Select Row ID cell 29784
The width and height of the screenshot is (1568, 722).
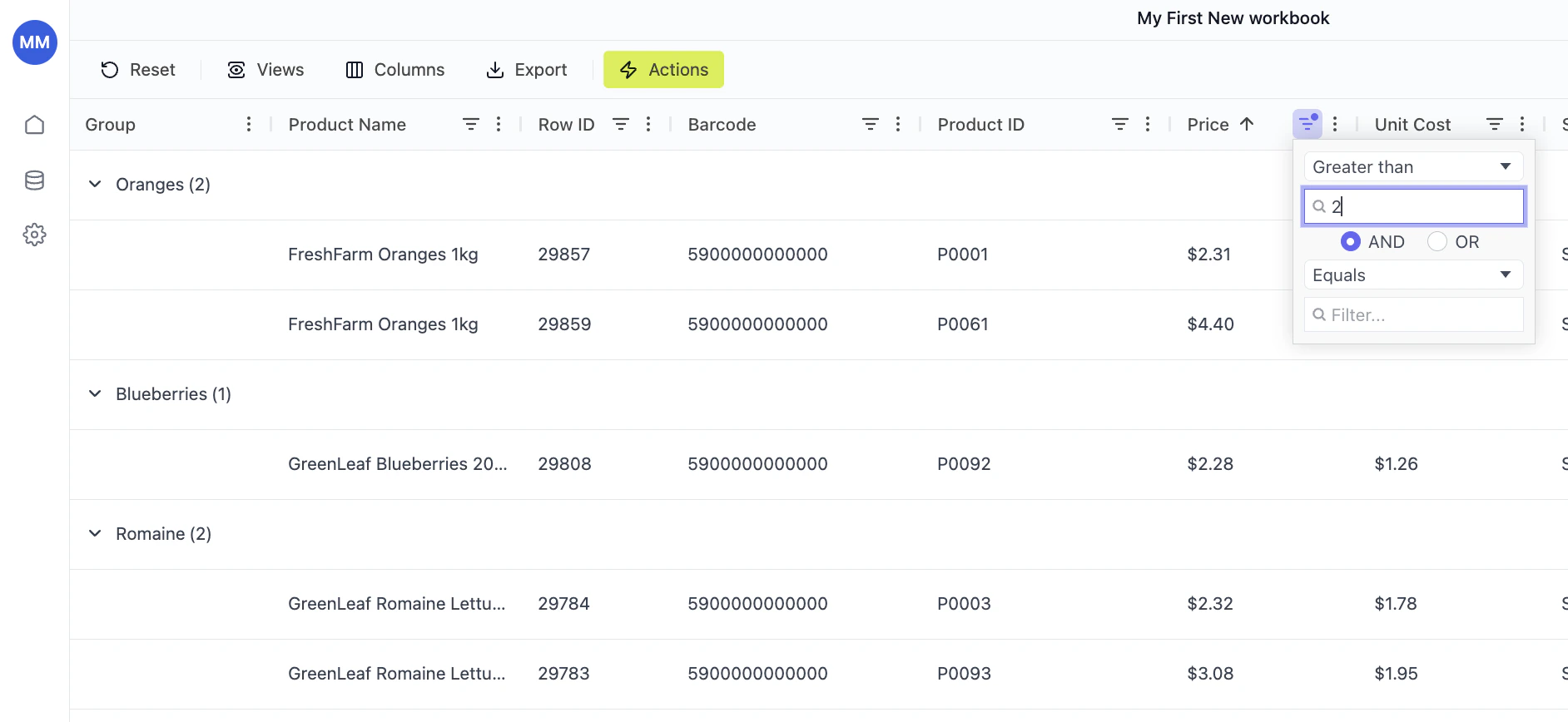pos(563,604)
